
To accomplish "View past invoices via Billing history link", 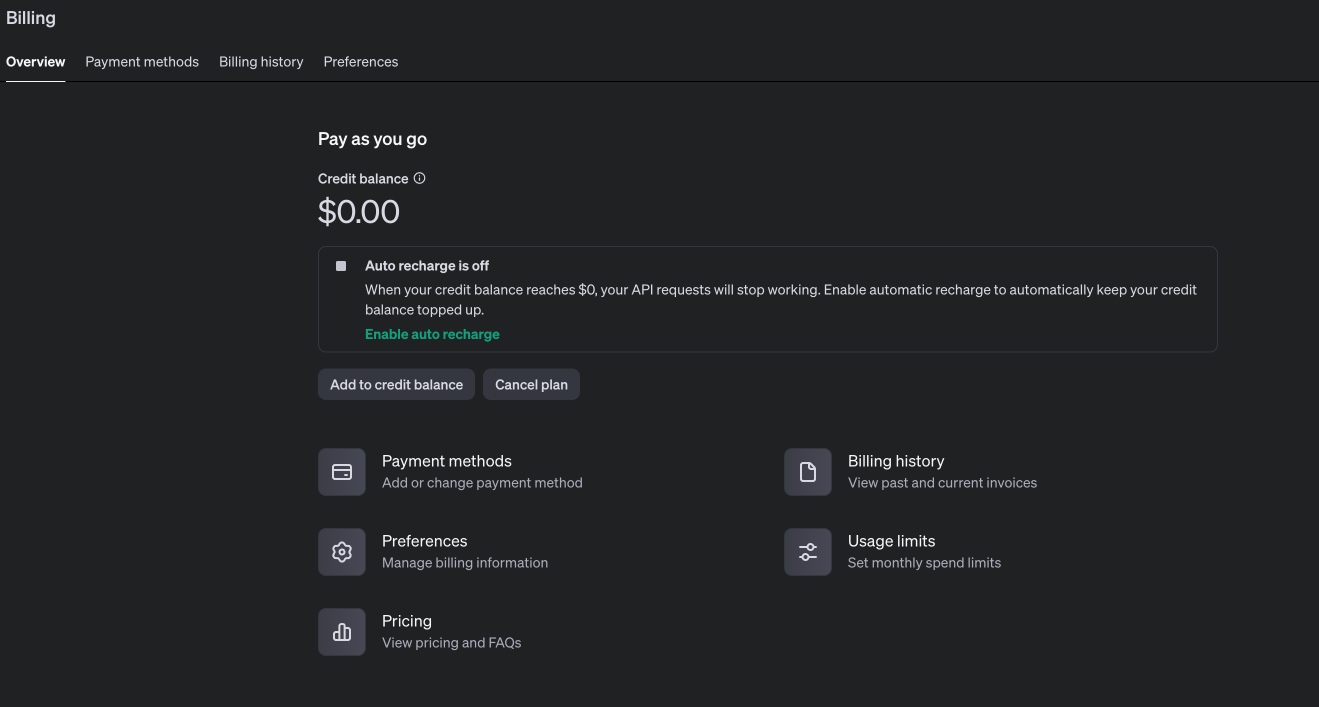I will pos(895,461).
